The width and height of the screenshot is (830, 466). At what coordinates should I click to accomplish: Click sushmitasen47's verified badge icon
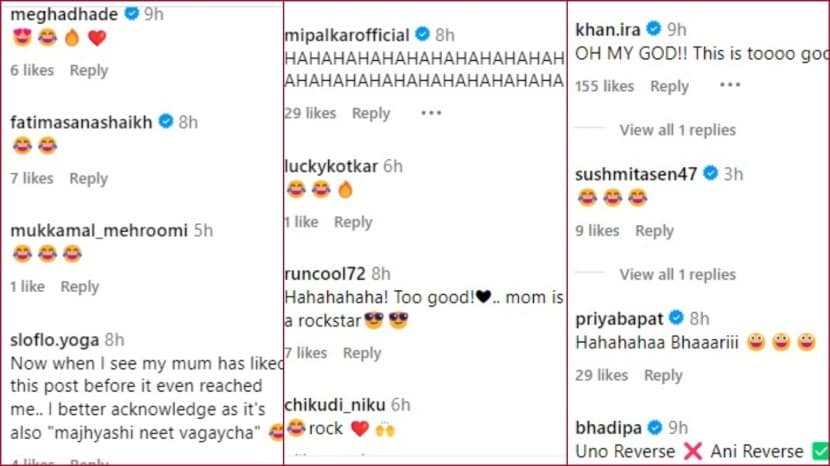[x=711, y=174]
